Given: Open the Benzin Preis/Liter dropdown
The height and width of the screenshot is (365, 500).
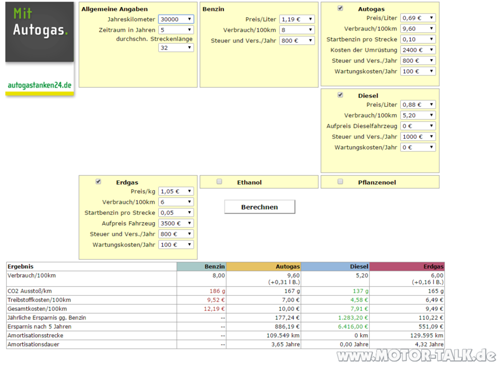Looking at the screenshot, I should pyautogui.click(x=297, y=19).
